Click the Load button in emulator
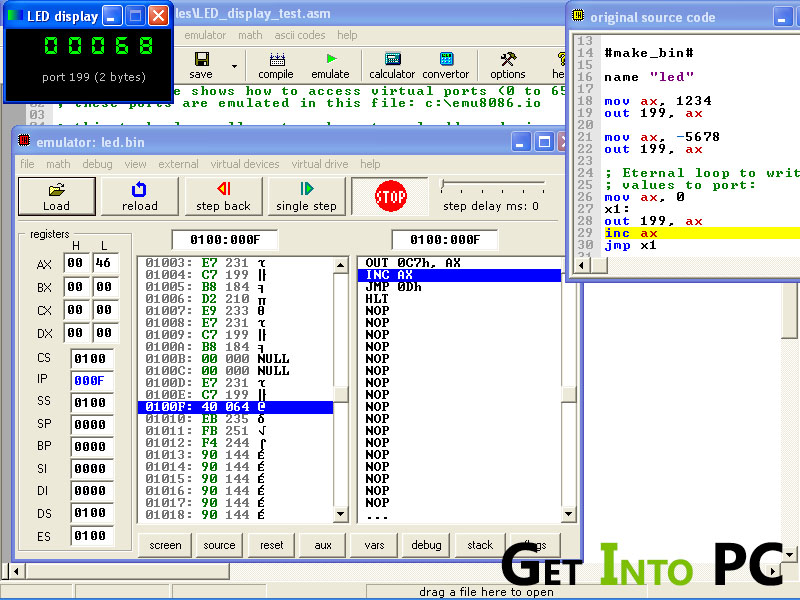Viewport: 800px width, 600px height. [57, 196]
